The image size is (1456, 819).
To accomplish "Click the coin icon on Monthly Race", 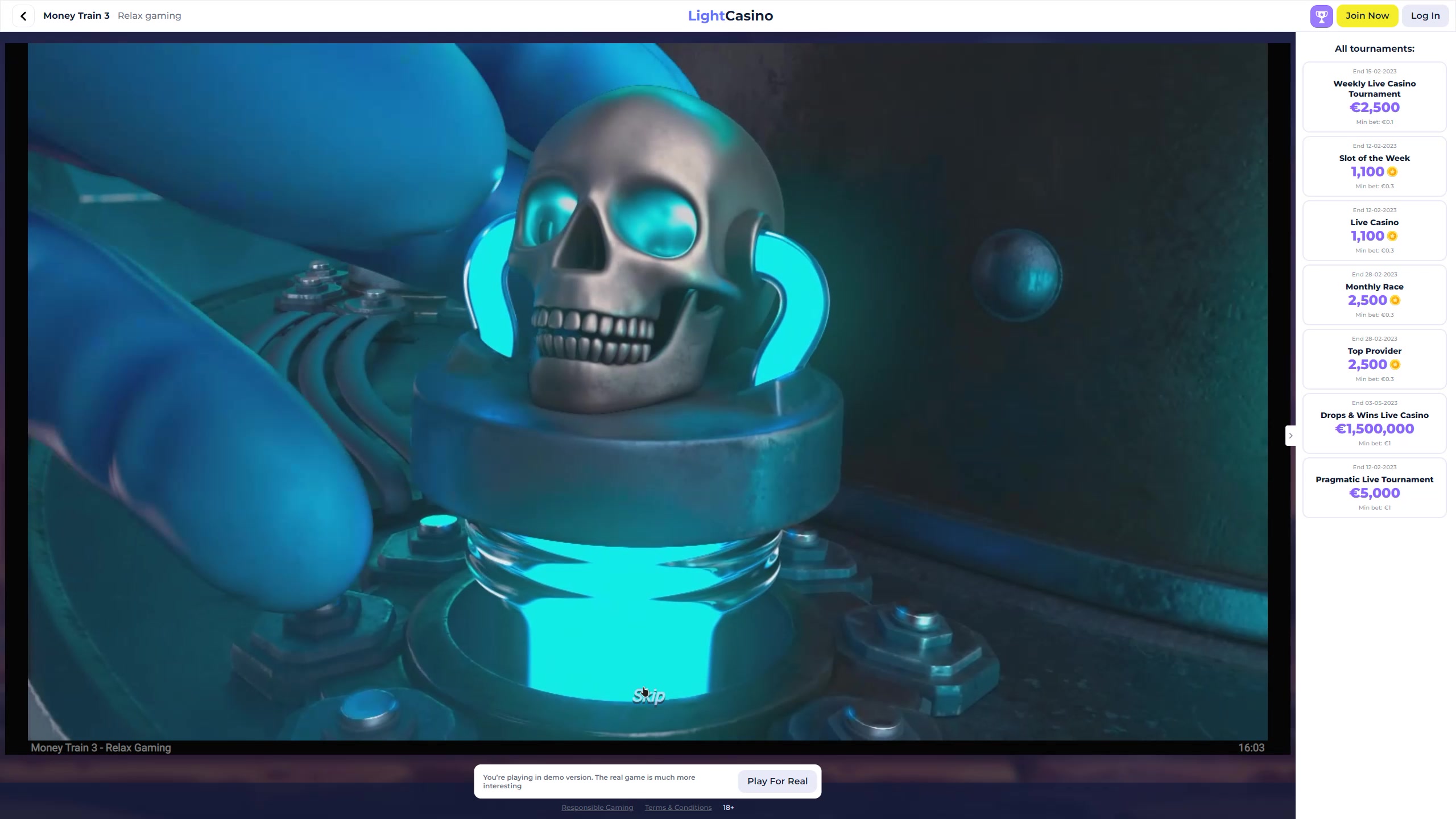I will tap(1395, 300).
